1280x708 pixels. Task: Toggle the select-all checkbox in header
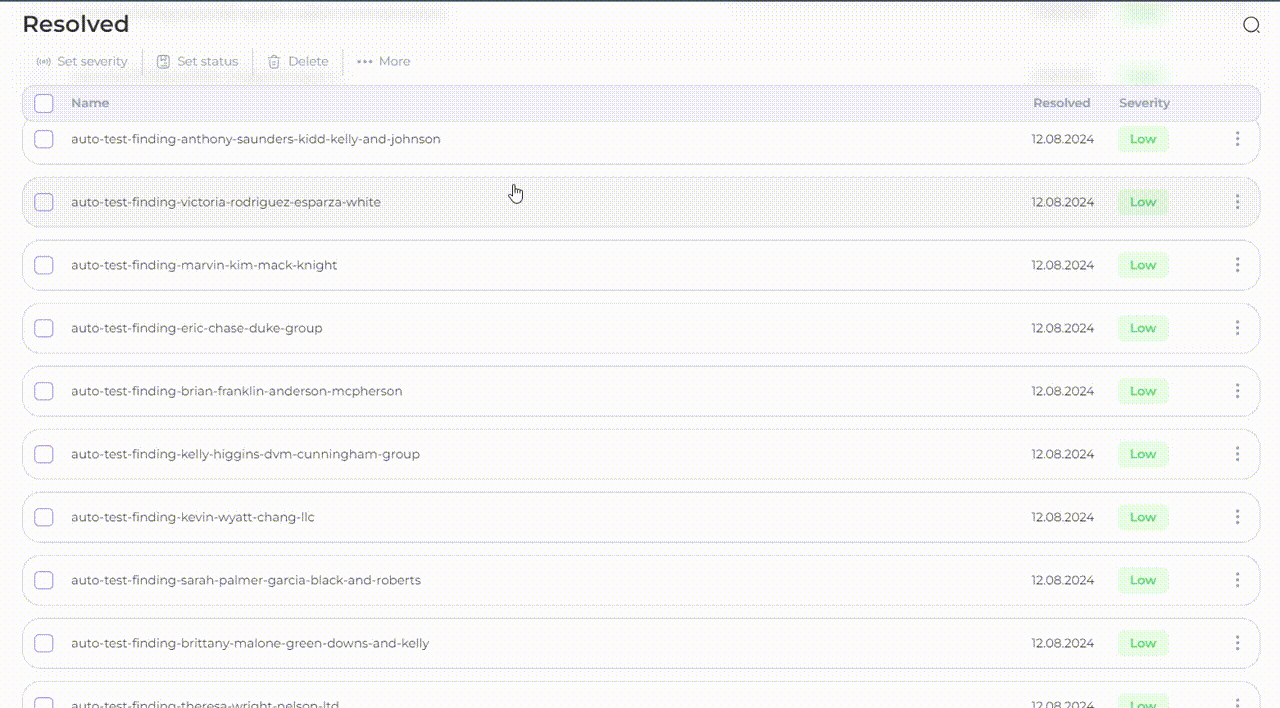[44, 103]
